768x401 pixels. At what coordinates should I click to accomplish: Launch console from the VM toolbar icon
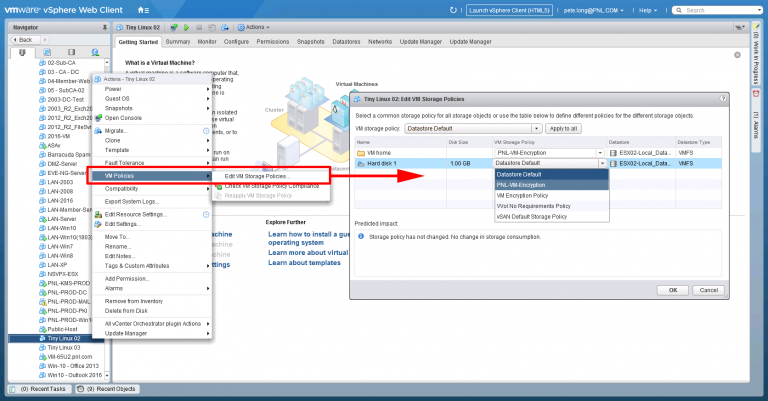173,27
